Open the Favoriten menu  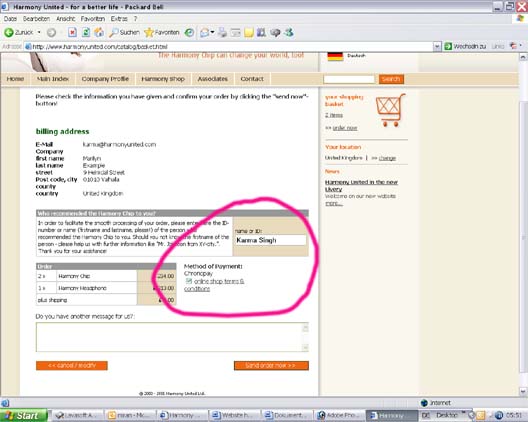pos(93,19)
